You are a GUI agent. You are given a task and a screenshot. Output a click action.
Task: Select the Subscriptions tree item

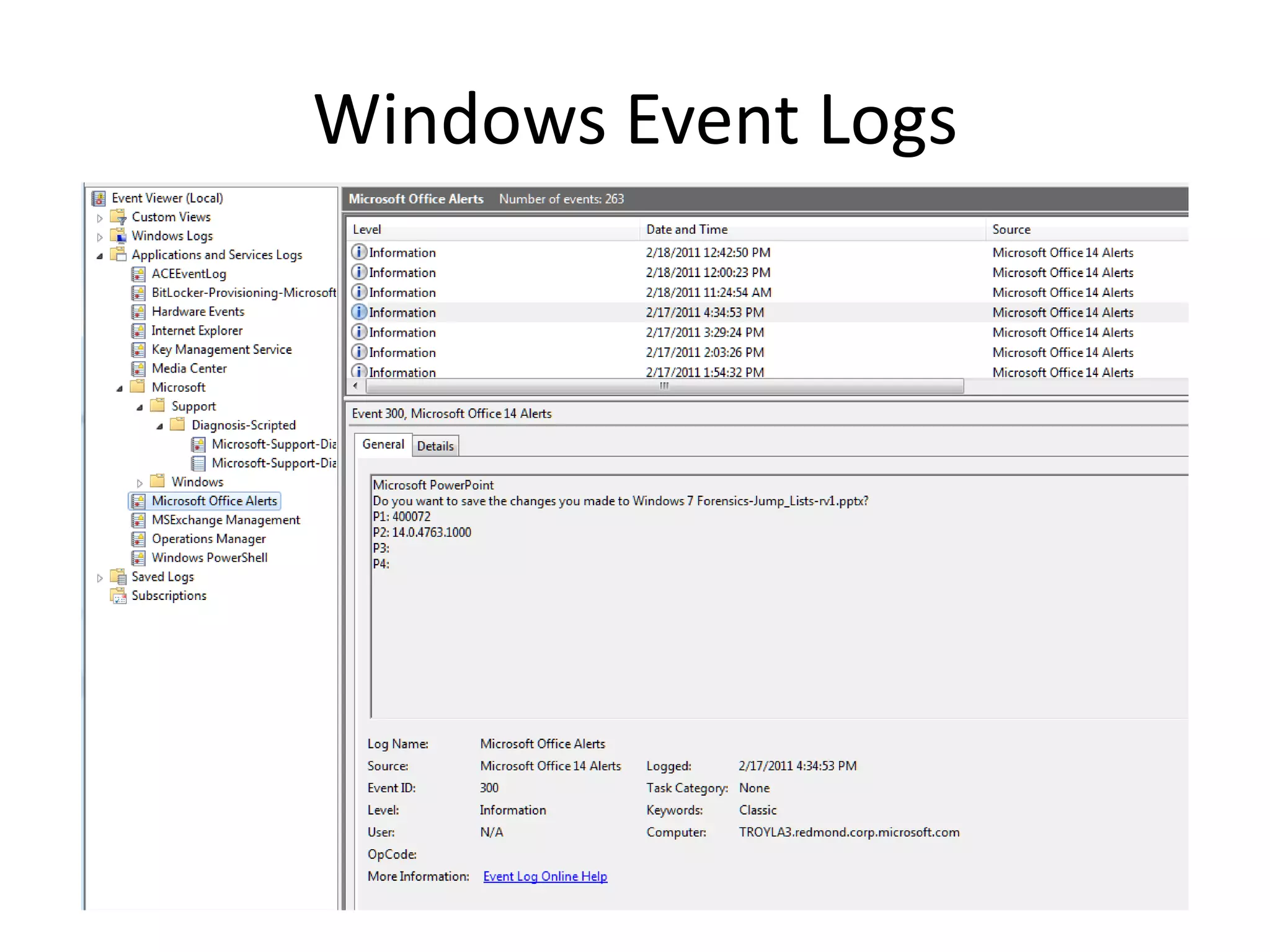pyautogui.click(x=169, y=596)
